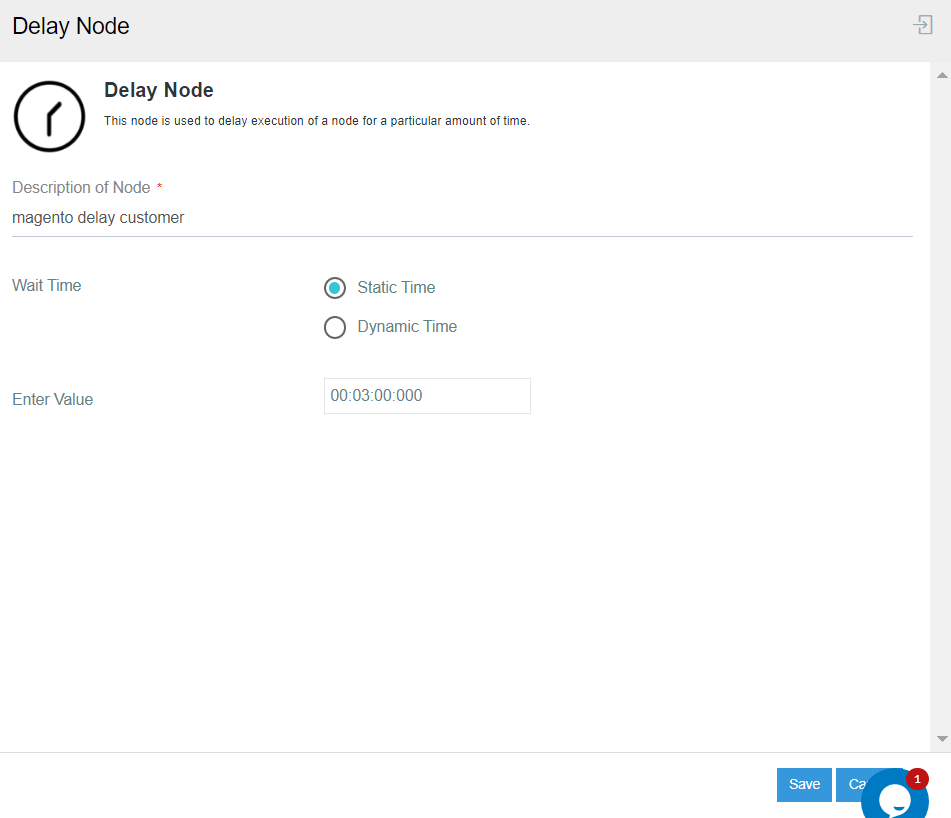Click the node description help text
This screenshot has height=818, width=951.
[x=316, y=121]
